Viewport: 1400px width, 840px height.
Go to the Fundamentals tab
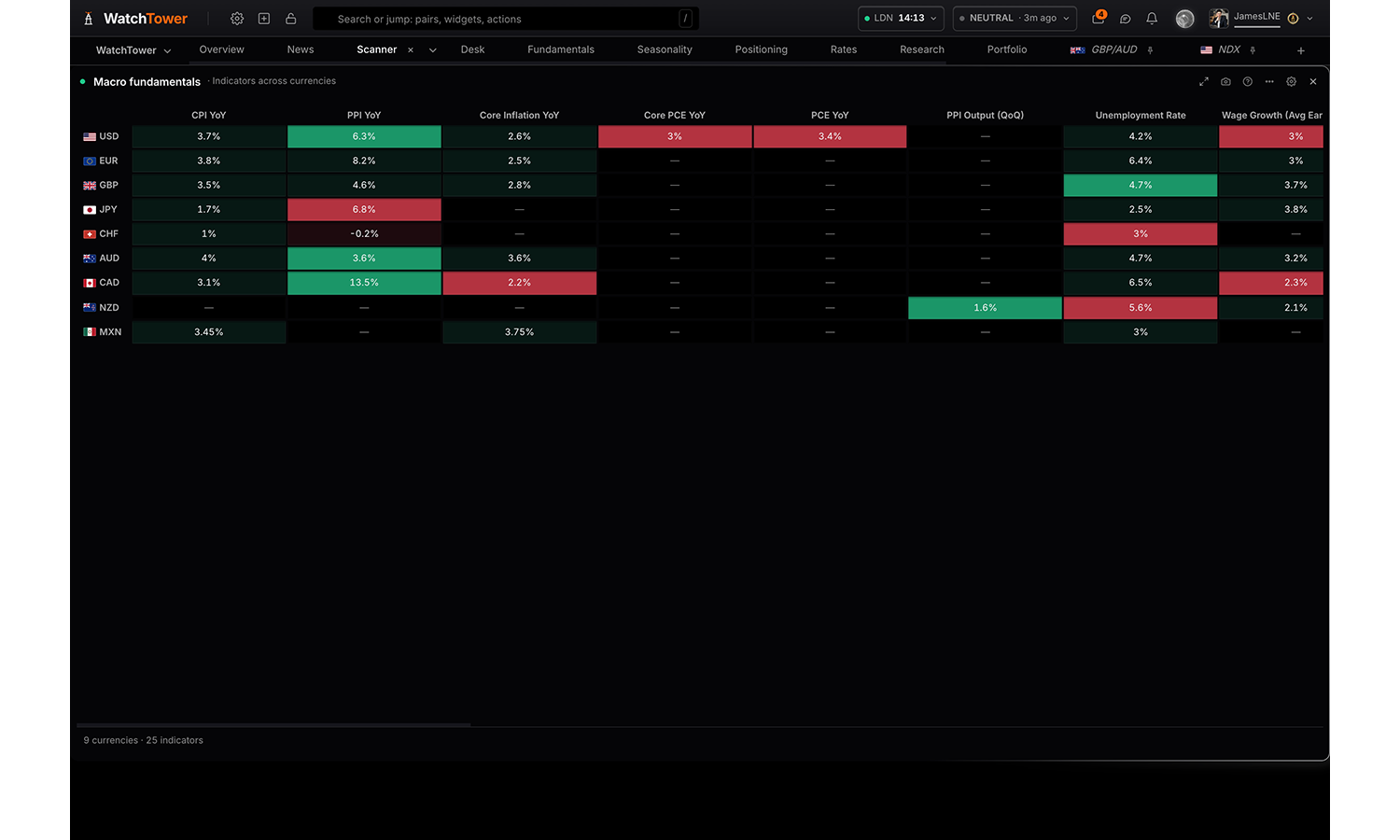tap(561, 49)
